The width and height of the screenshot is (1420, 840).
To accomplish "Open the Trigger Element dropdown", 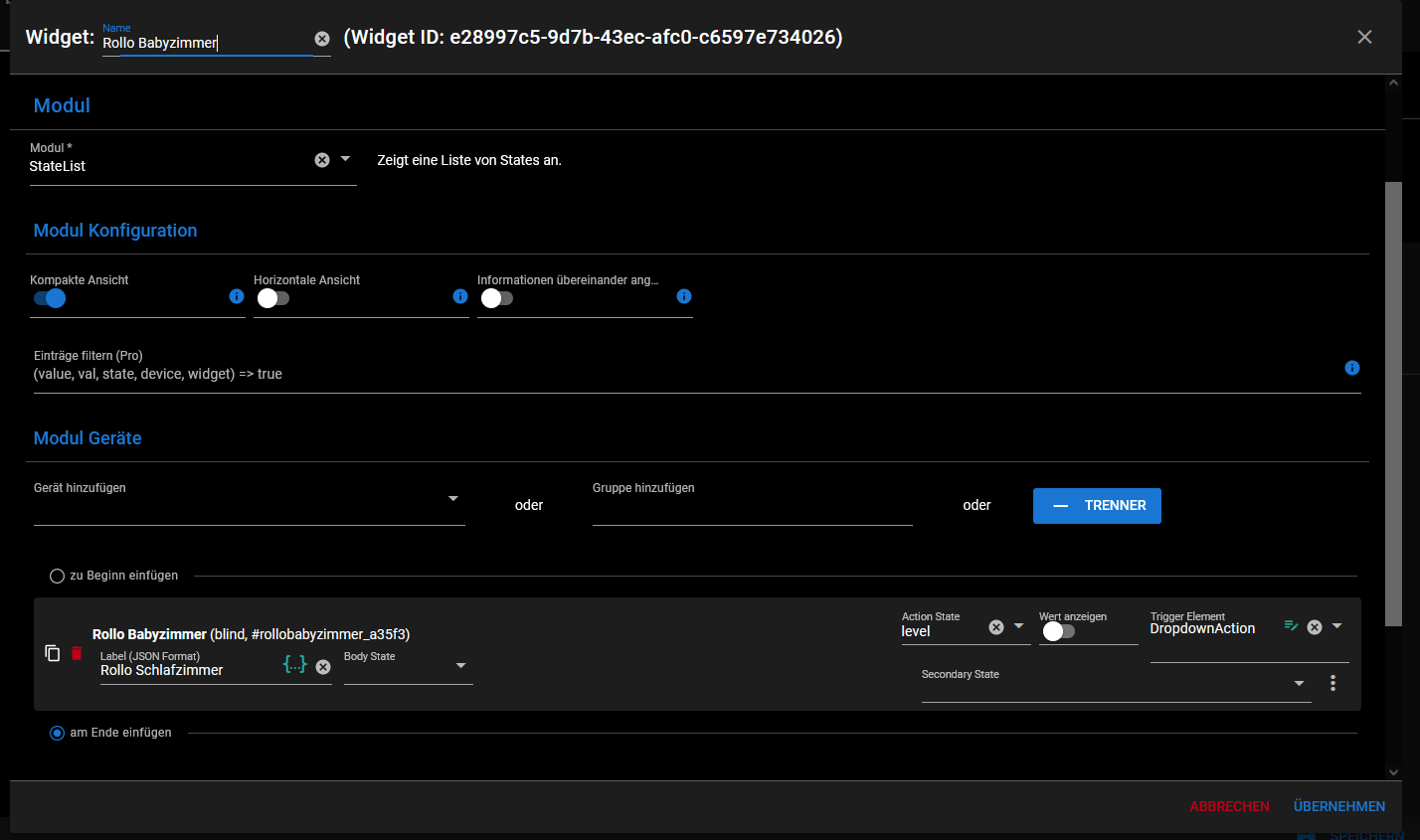I will pos(1336,625).
